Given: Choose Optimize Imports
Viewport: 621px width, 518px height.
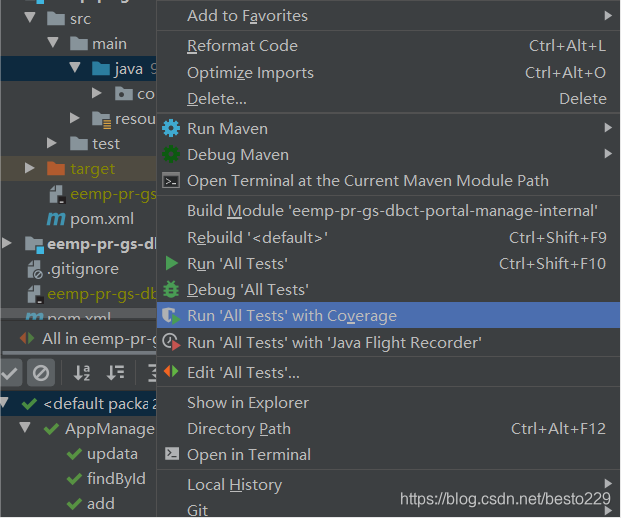Looking at the screenshot, I should (388, 72).
